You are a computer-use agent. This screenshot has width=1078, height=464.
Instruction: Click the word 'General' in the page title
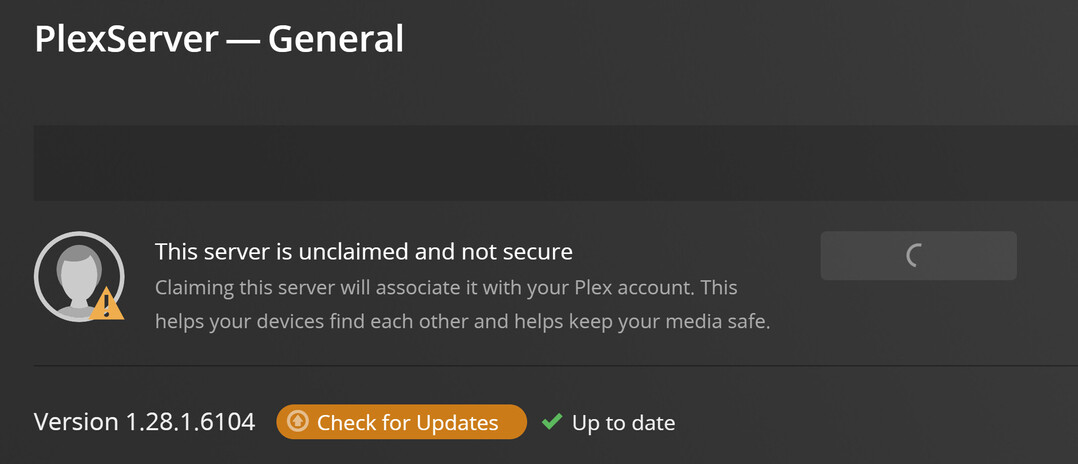336,39
